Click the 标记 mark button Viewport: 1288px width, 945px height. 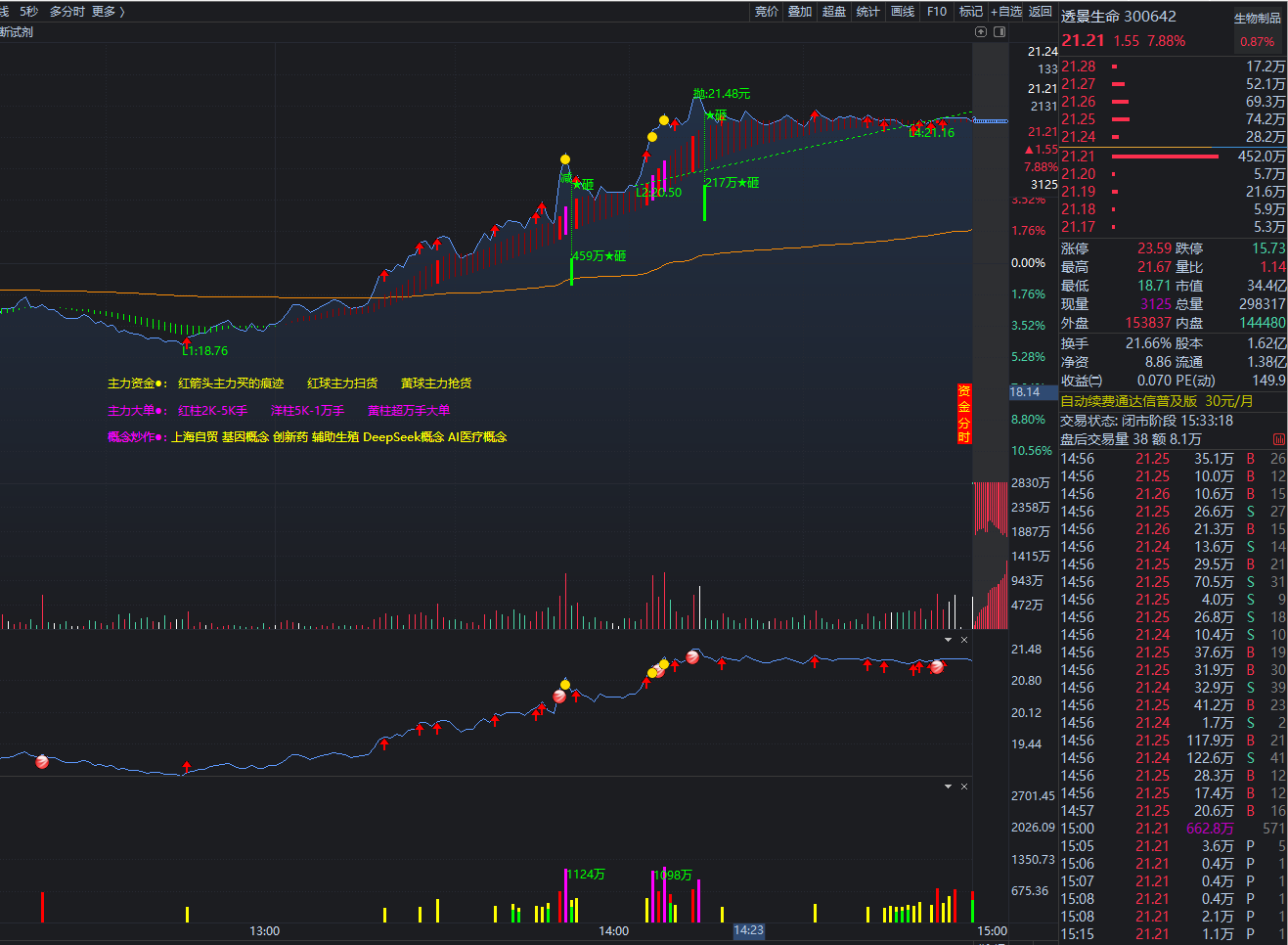(971, 12)
